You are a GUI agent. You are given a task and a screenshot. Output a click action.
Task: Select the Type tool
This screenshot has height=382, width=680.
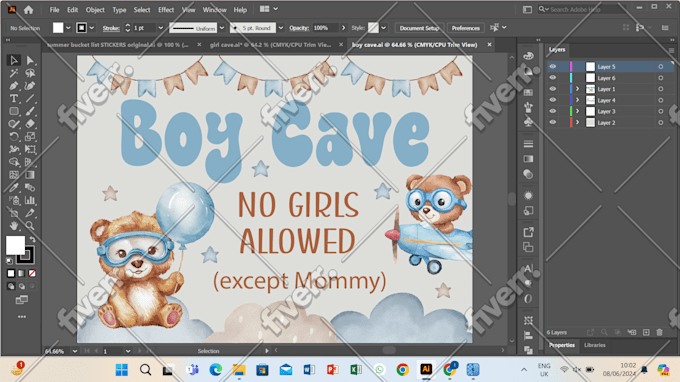point(13,98)
